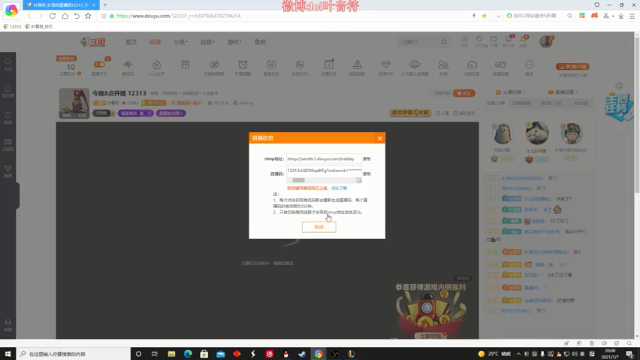Select the 直播 nav item

click(155, 42)
